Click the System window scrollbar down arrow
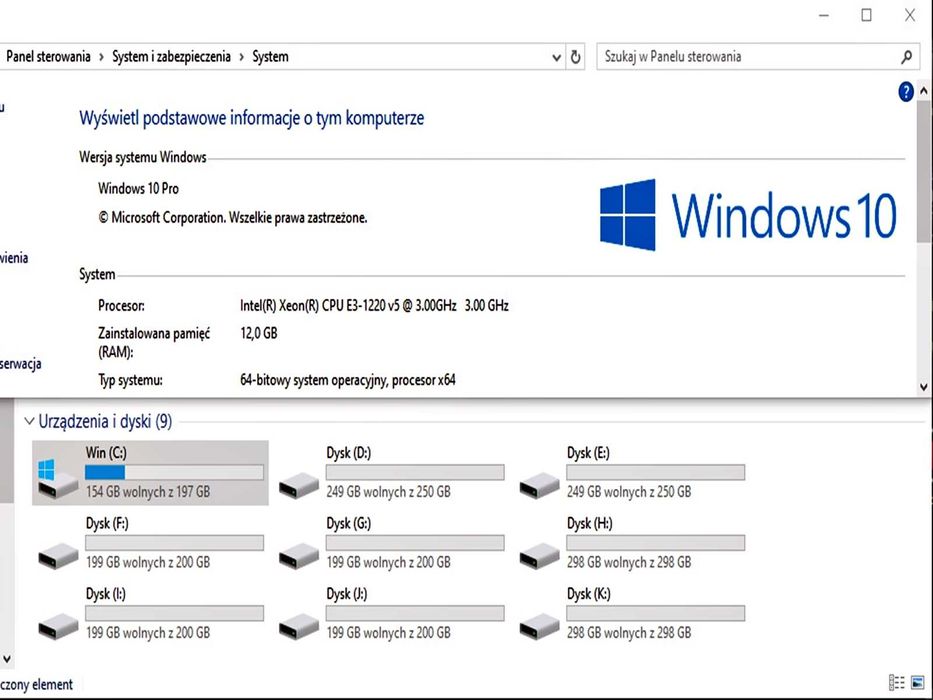 [x=924, y=387]
